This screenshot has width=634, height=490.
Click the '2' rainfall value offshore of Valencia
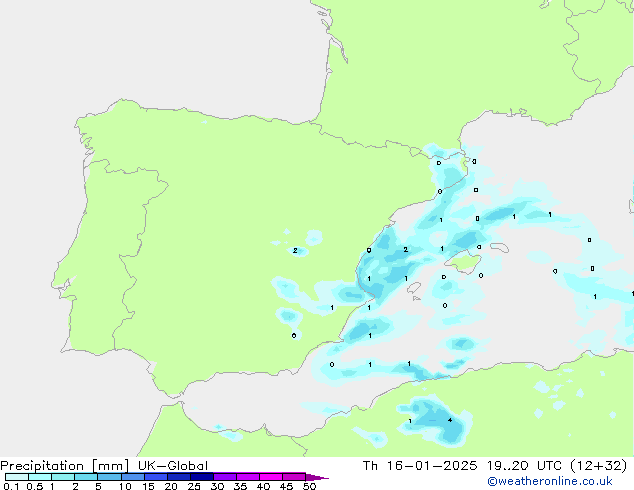pos(406,250)
